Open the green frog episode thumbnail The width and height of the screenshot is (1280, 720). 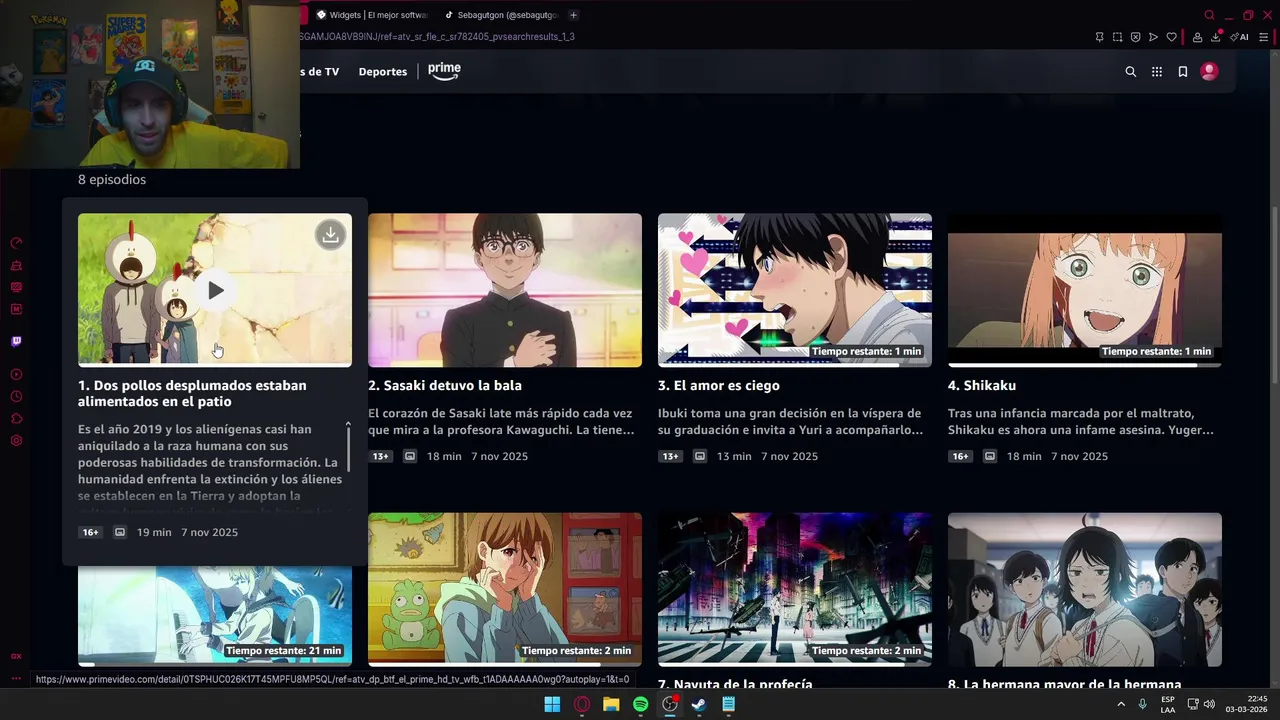(x=505, y=590)
